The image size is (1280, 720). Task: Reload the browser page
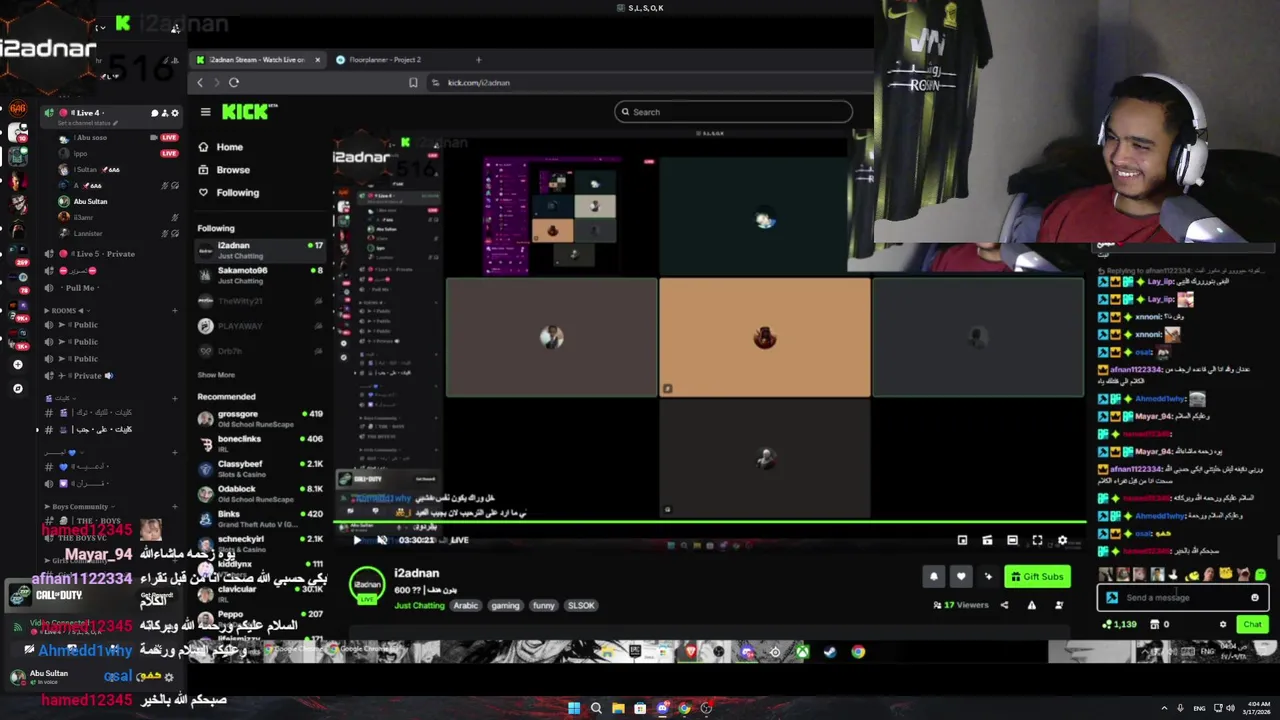pos(234,83)
